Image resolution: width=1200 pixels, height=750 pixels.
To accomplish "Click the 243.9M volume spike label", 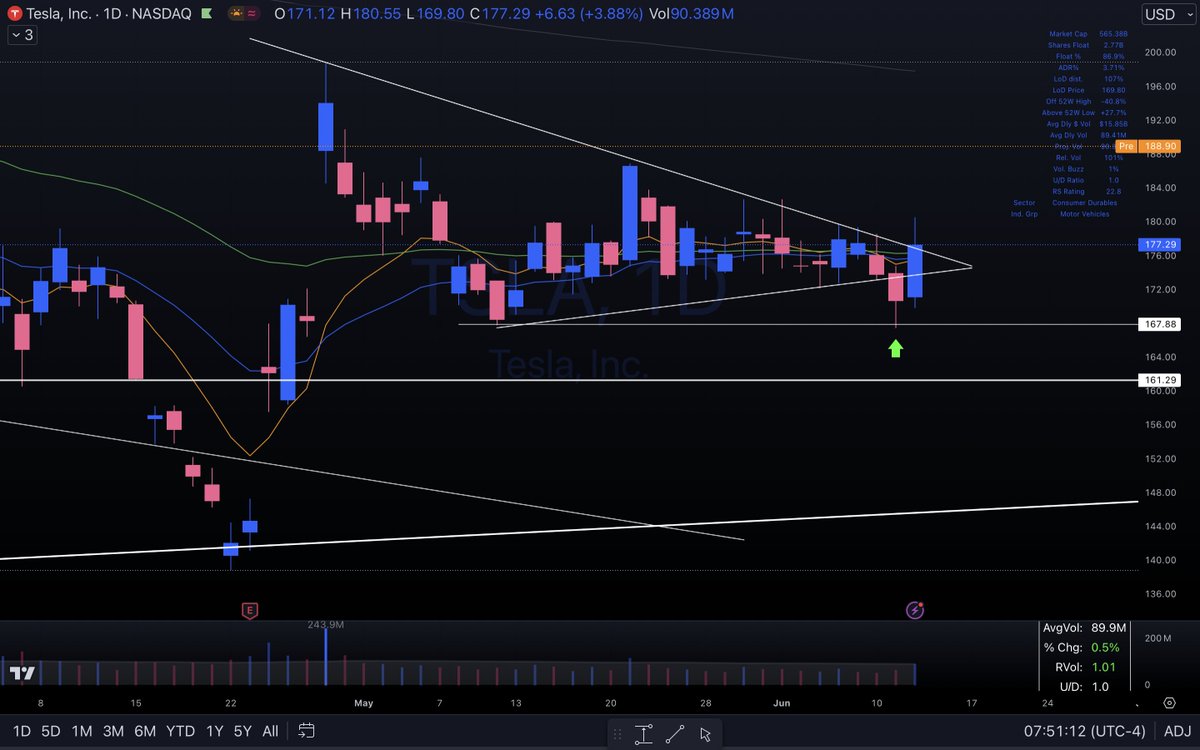I will click(x=326, y=625).
